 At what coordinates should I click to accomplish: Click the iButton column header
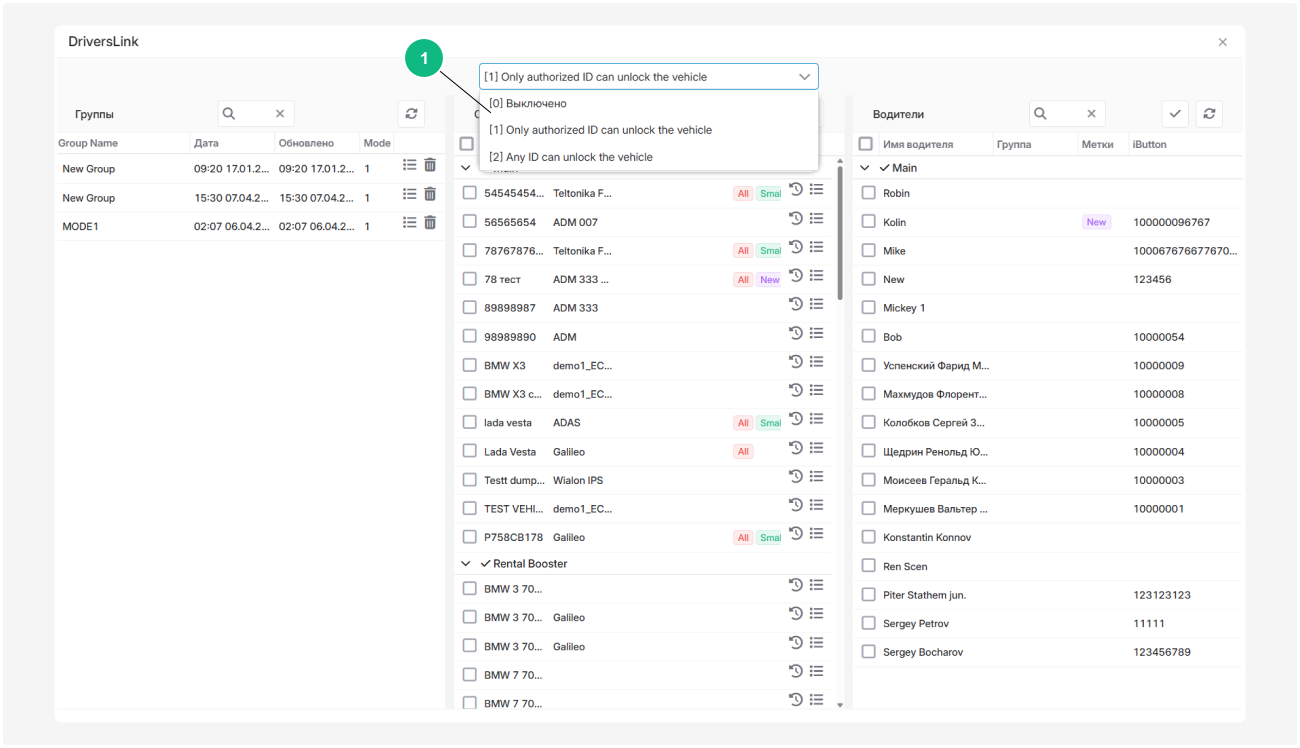pyautogui.click(x=1149, y=144)
